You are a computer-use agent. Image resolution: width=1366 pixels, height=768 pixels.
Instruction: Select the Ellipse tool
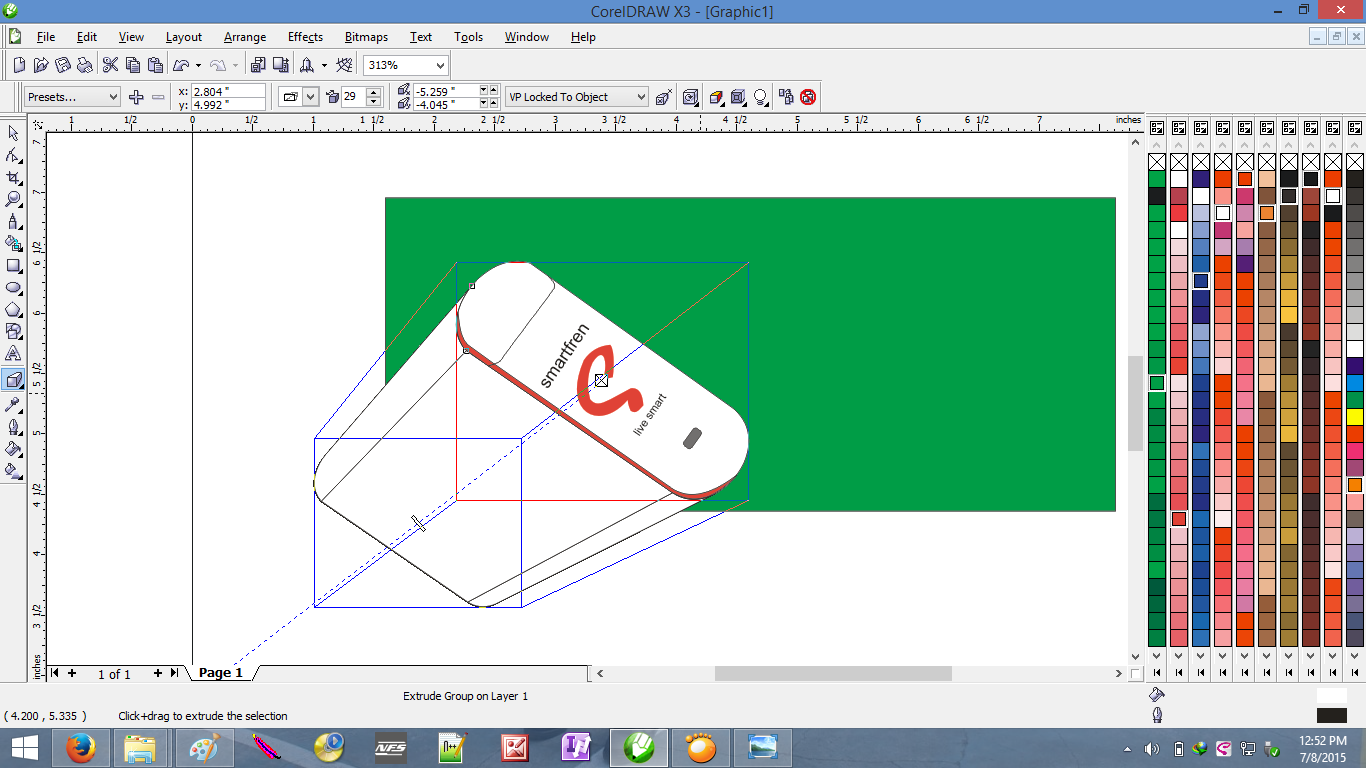coord(13,288)
